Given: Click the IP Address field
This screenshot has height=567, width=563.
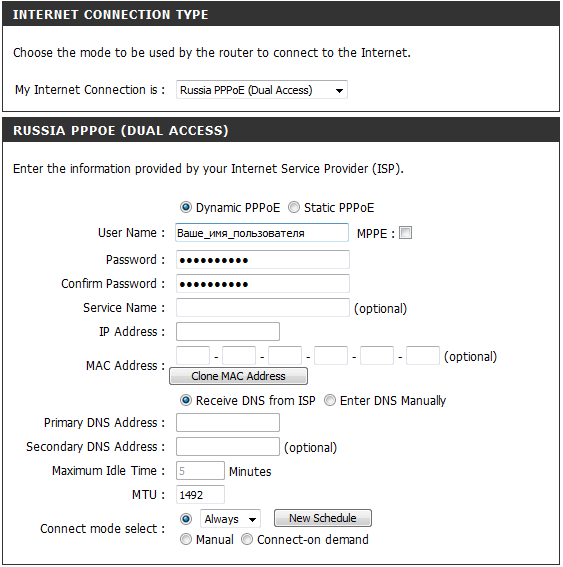Looking at the screenshot, I should tap(228, 332).
